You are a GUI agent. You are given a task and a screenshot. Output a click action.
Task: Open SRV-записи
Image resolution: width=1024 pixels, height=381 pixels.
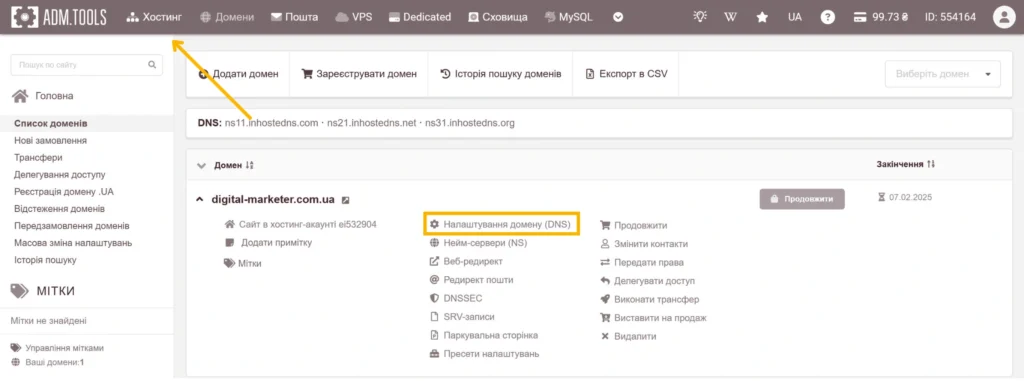point(462,316)
